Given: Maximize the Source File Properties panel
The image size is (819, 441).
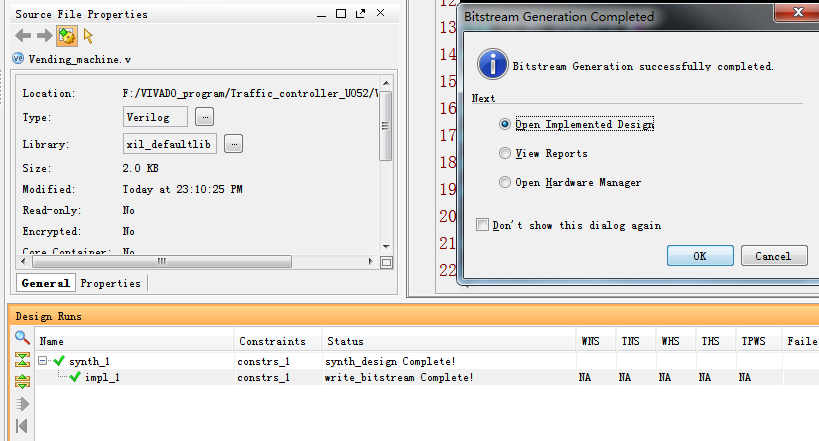Looking at the screenshot, I should [341, 14].
